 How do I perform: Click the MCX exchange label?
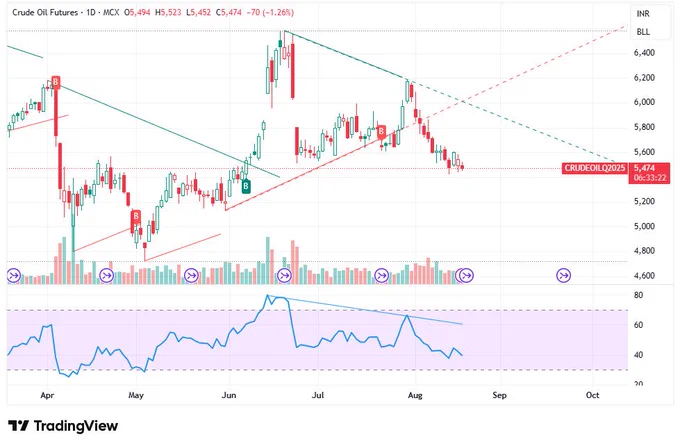pyautogui.click(x=111, y=13)
